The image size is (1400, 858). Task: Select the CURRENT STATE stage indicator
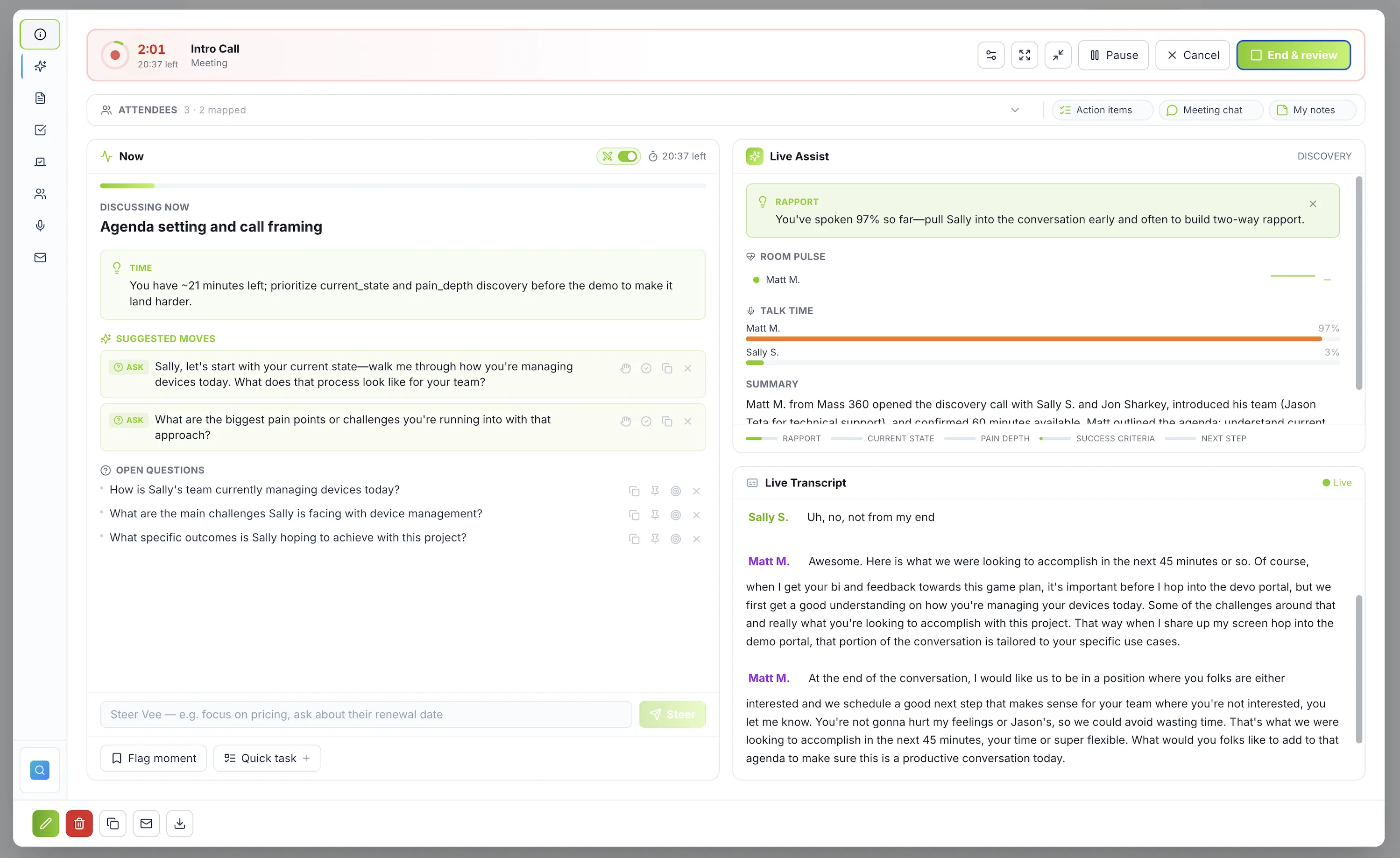(x=883, y=438)
